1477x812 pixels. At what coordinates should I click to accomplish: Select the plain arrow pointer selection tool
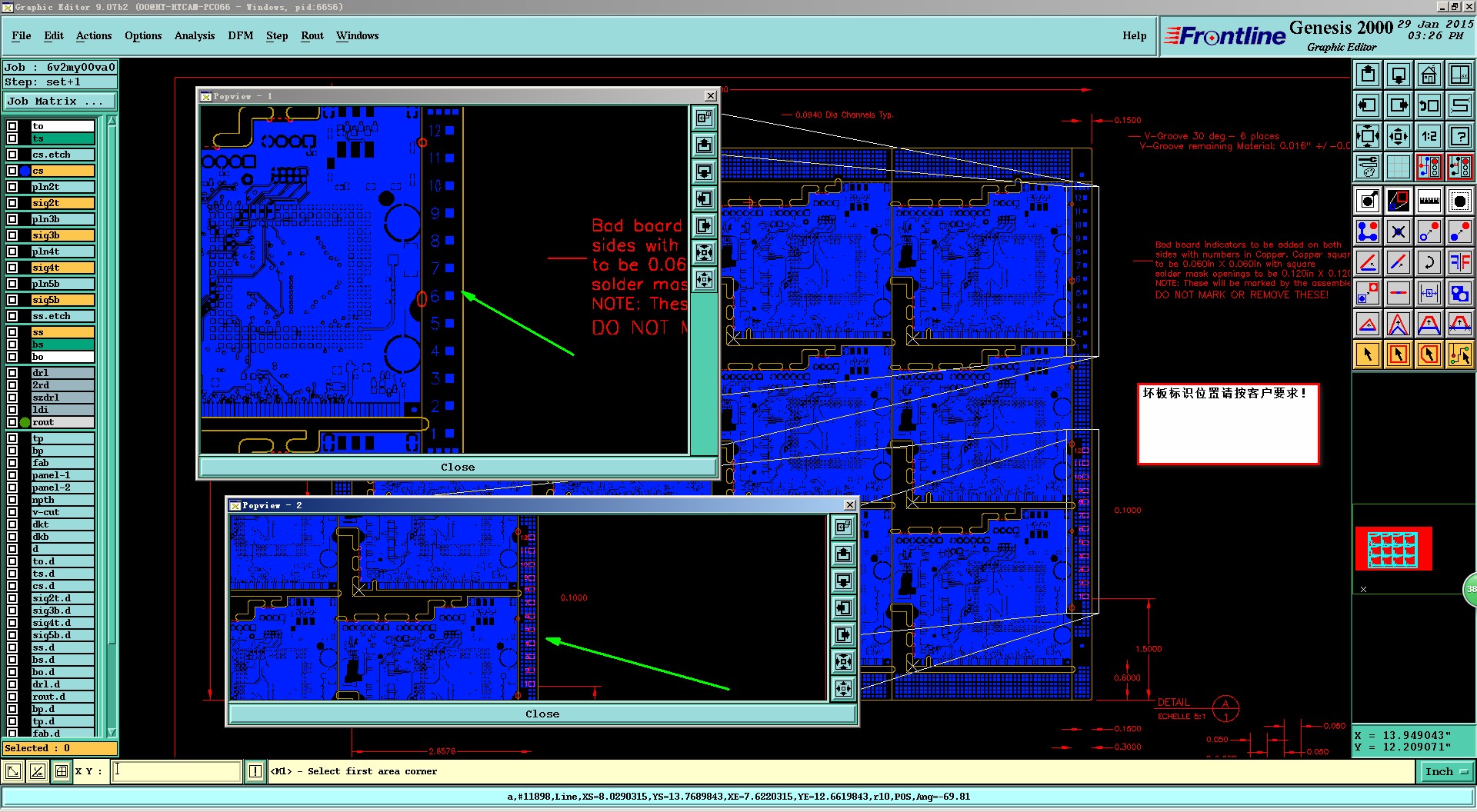pos(1368,354)
